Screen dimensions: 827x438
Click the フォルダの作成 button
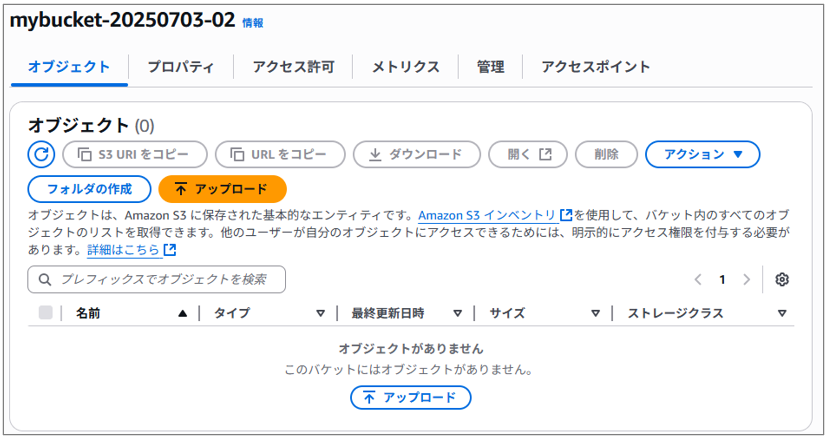click(x=89, y=189)
